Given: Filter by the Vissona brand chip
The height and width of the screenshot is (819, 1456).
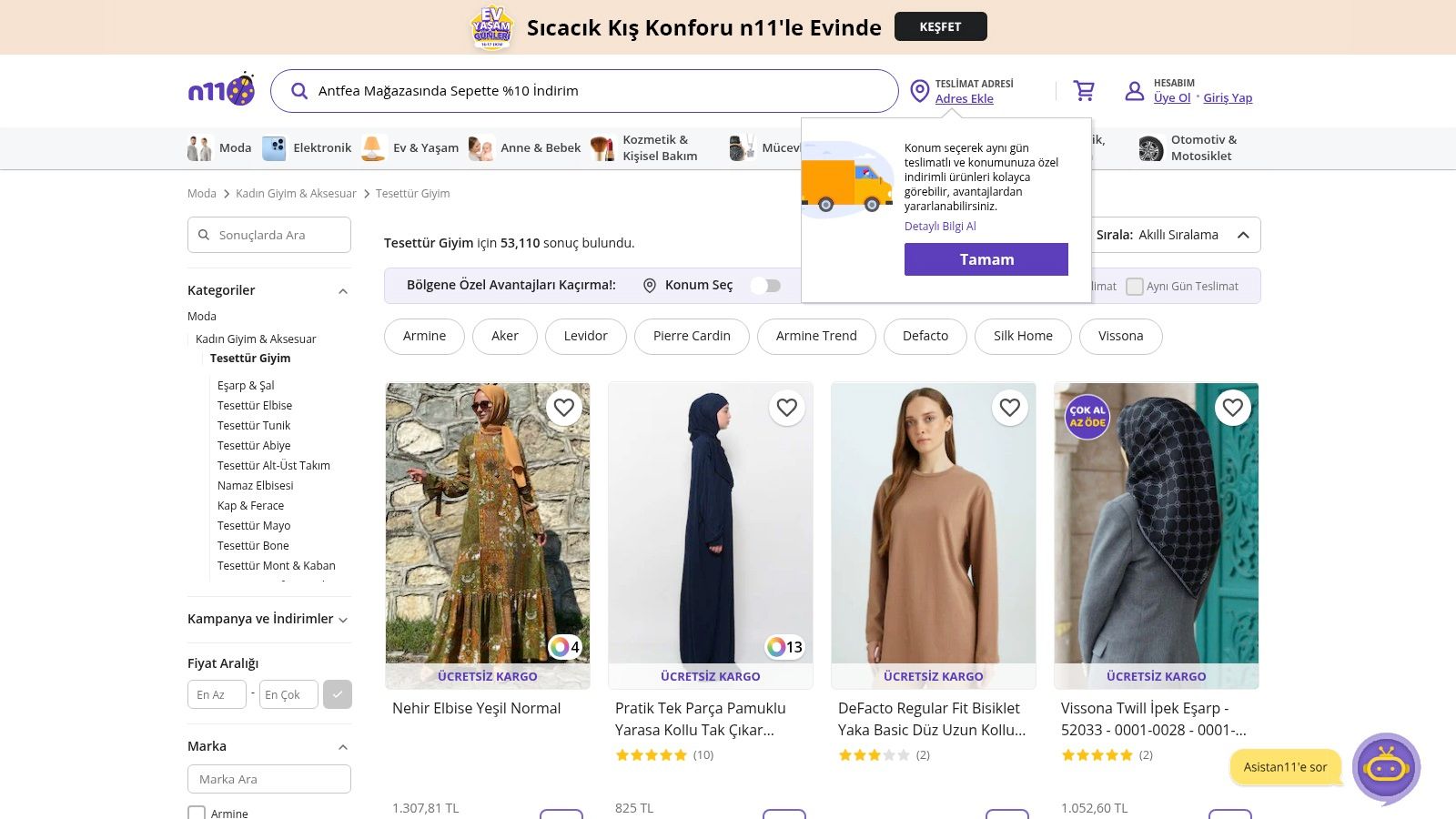Looking at the screenshot, I should [1121, 336].
